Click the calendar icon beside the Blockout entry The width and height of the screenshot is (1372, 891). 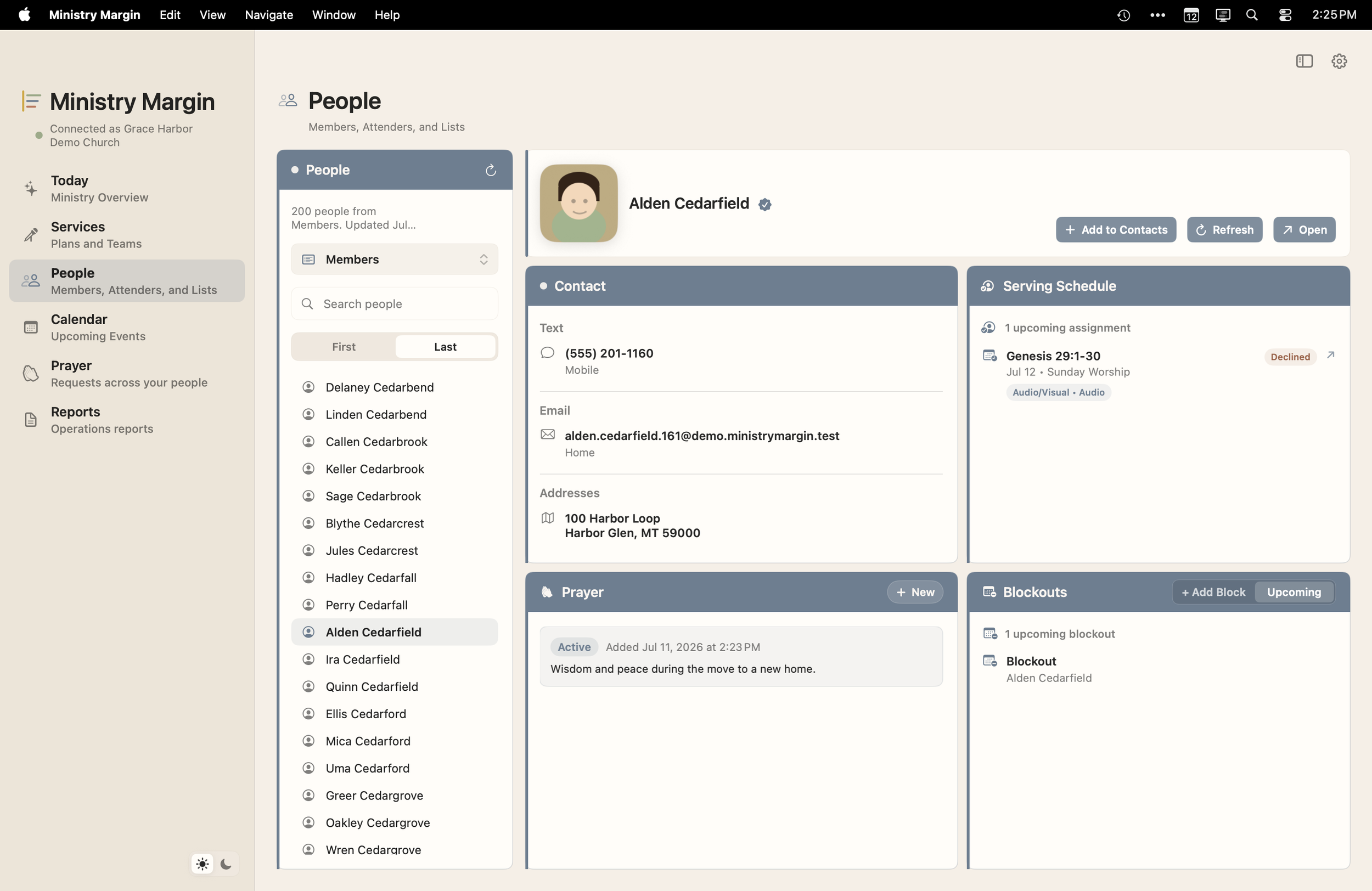[990, 661]
